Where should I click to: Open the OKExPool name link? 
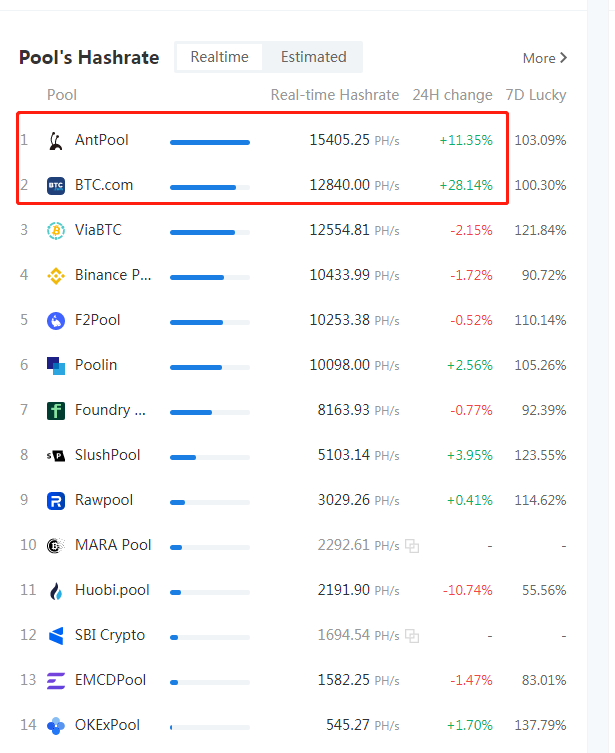click(108, 725)
